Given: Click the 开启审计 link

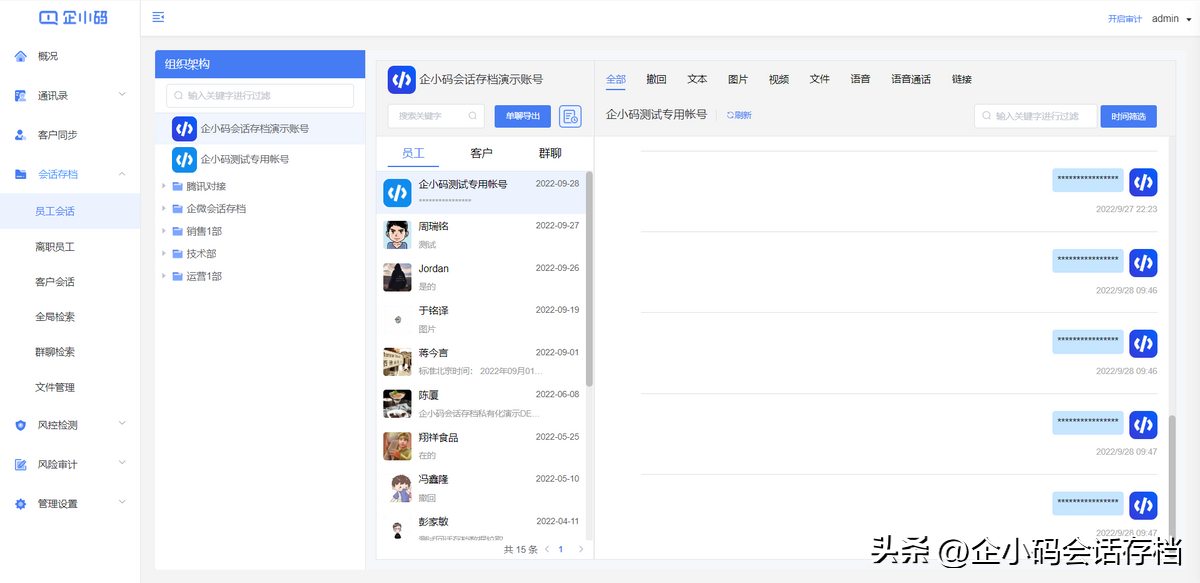Looking at the screenshot, I should (1125, 19).
